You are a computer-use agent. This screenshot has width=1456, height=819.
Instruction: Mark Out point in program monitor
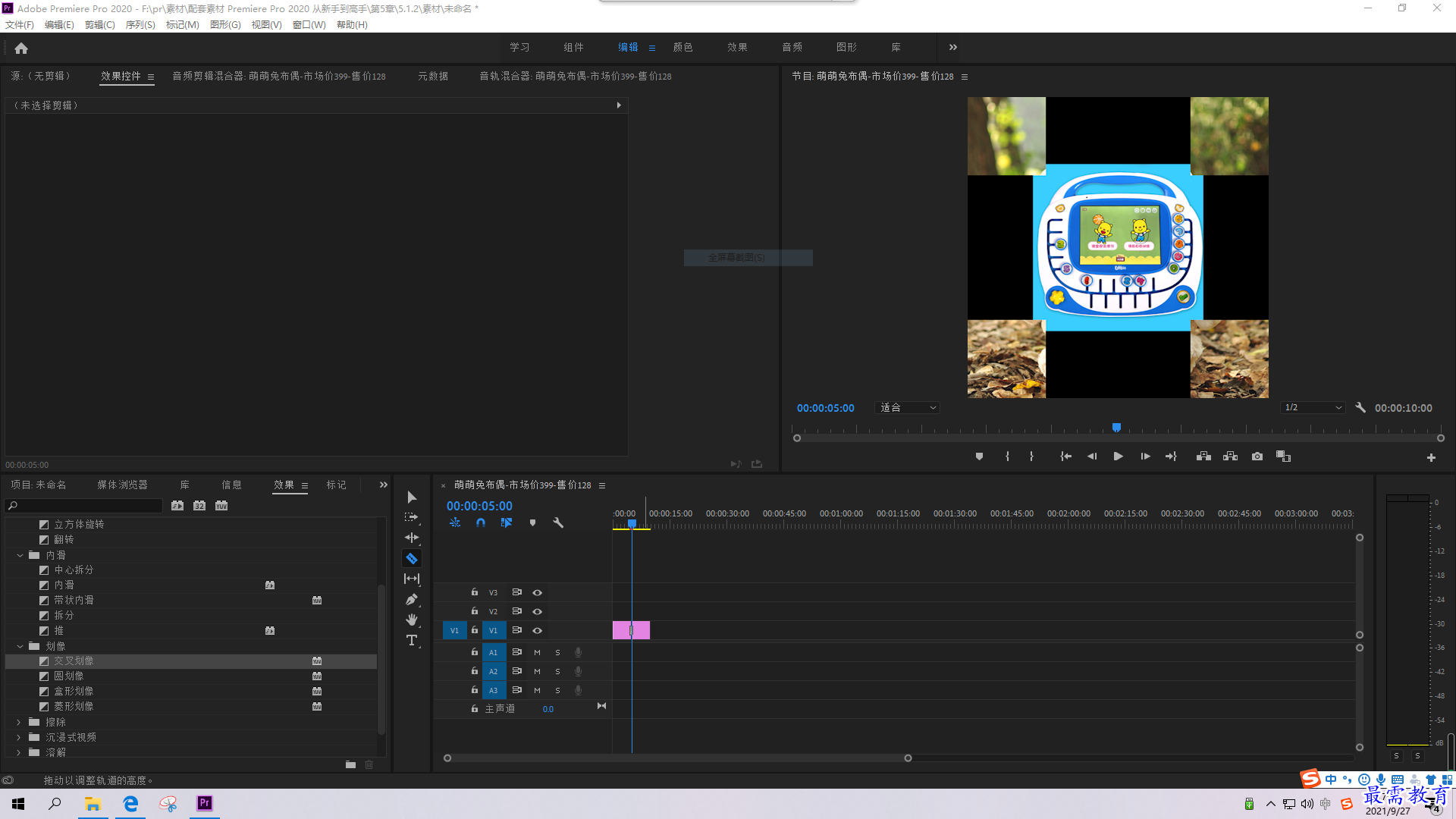(1031, 457)
